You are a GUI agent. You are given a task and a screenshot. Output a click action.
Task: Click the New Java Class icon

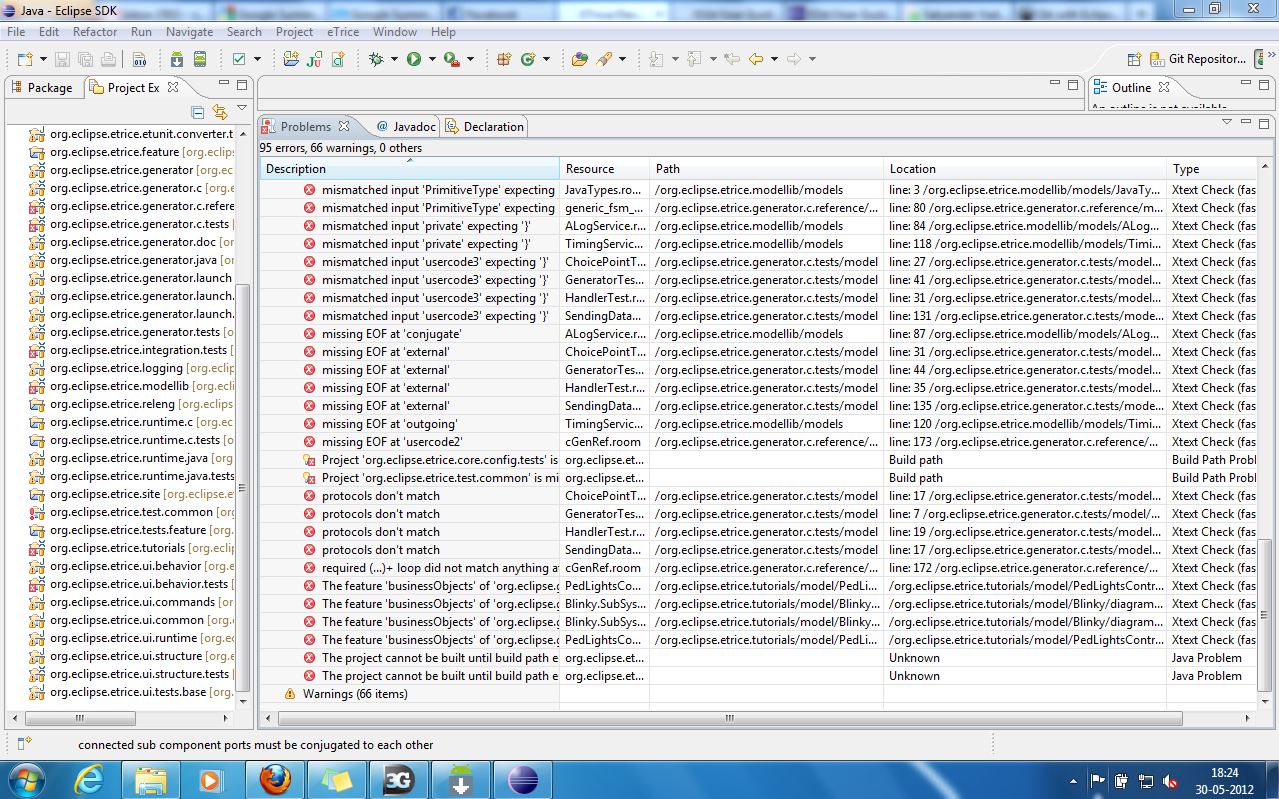click(x=528, y=59)
